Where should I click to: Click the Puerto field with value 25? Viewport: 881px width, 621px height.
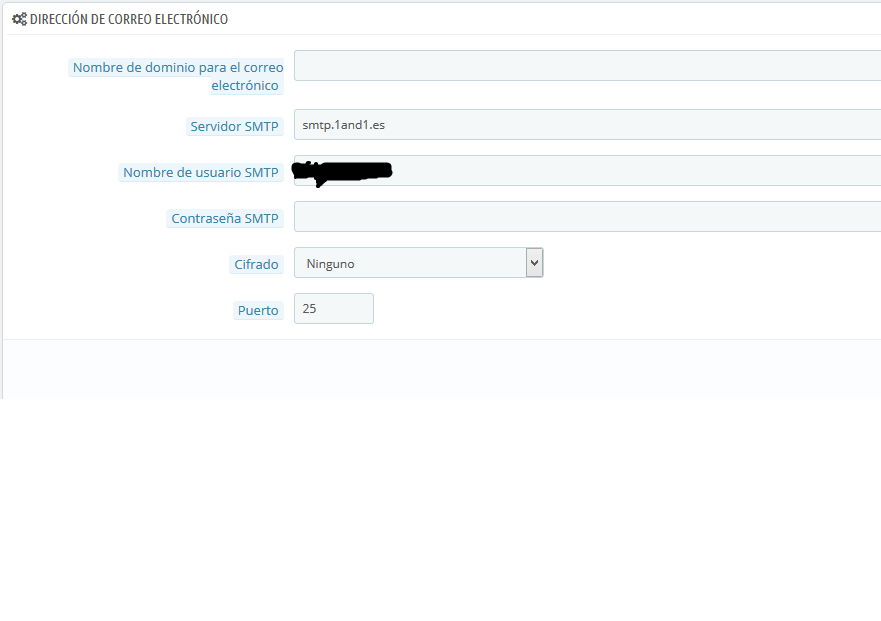(334, 309)
